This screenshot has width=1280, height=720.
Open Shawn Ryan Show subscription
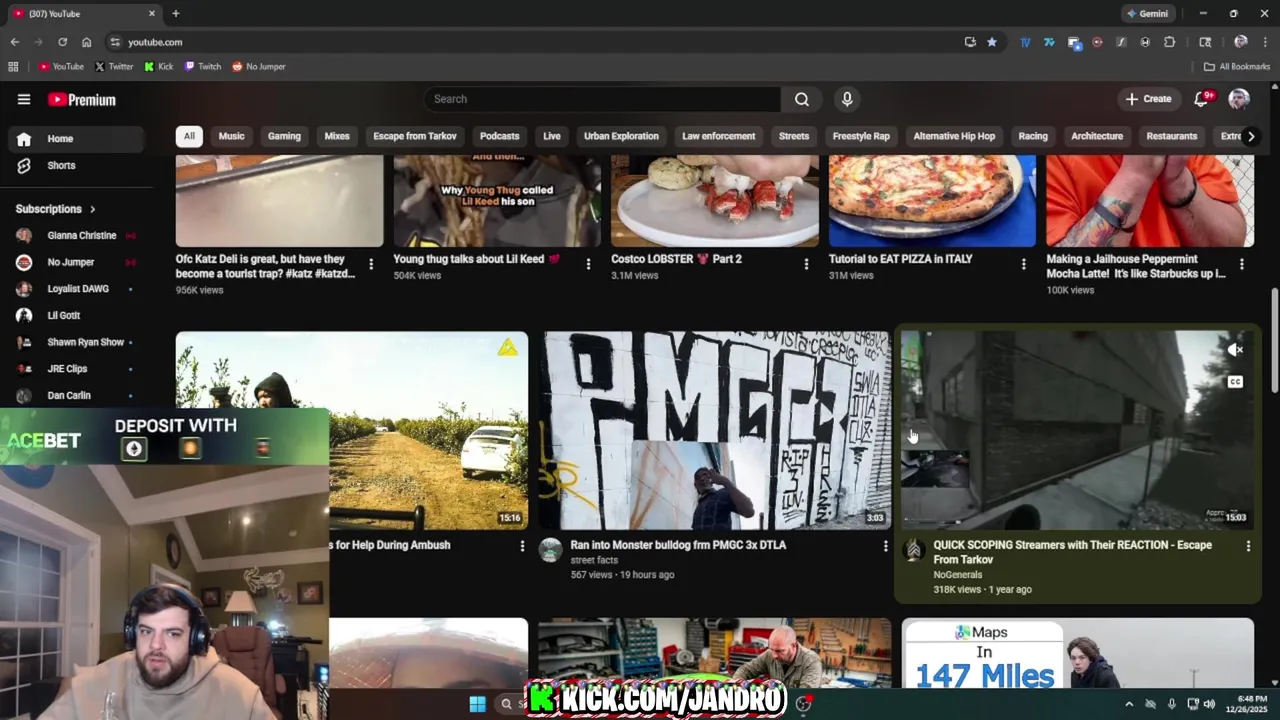click(x=73, y=342)
